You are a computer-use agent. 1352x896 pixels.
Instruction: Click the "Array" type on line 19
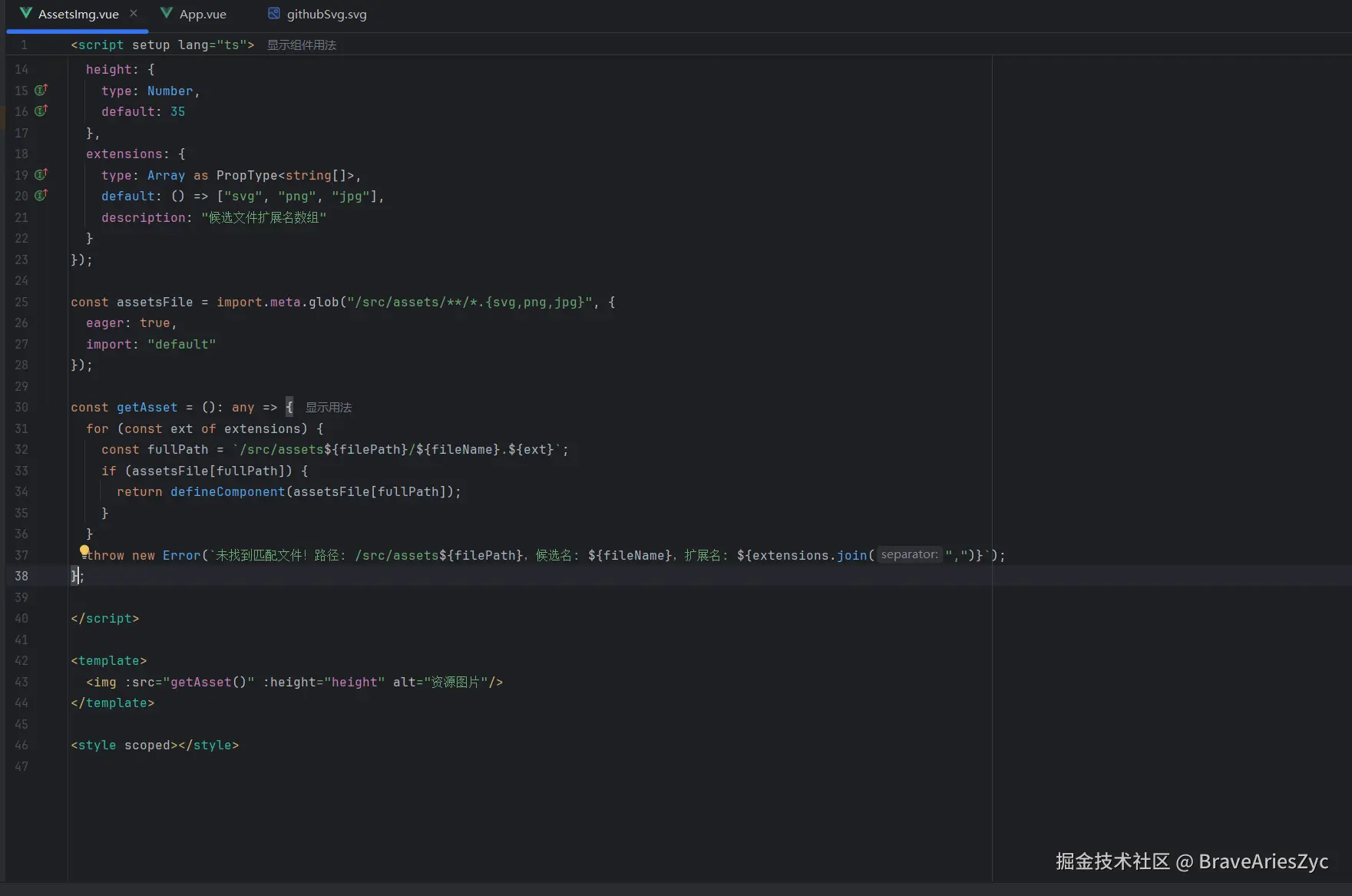tap(167, 176)
